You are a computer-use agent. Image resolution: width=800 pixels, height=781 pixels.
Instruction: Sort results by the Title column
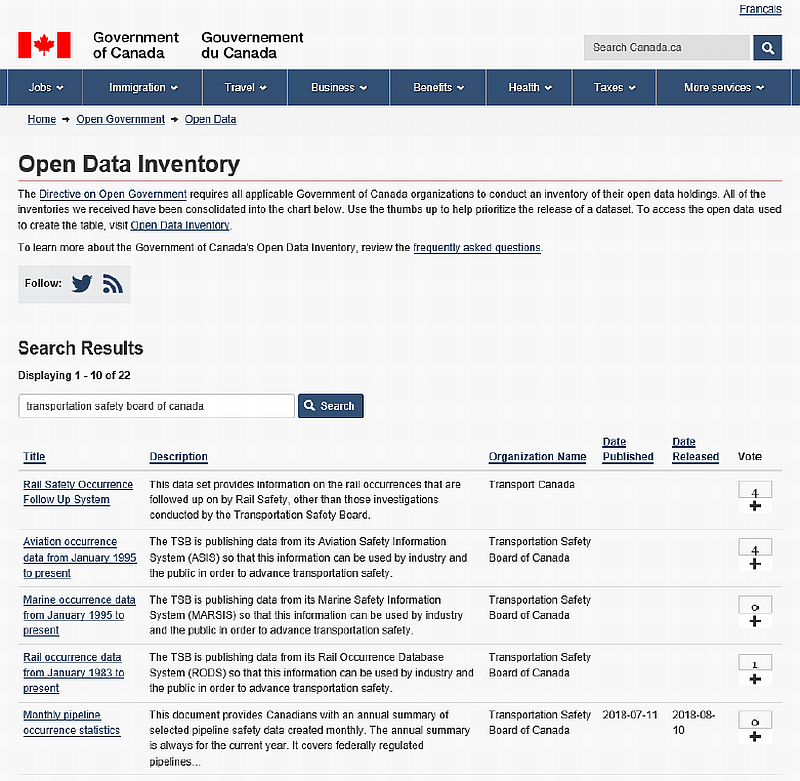coord(34,457)
